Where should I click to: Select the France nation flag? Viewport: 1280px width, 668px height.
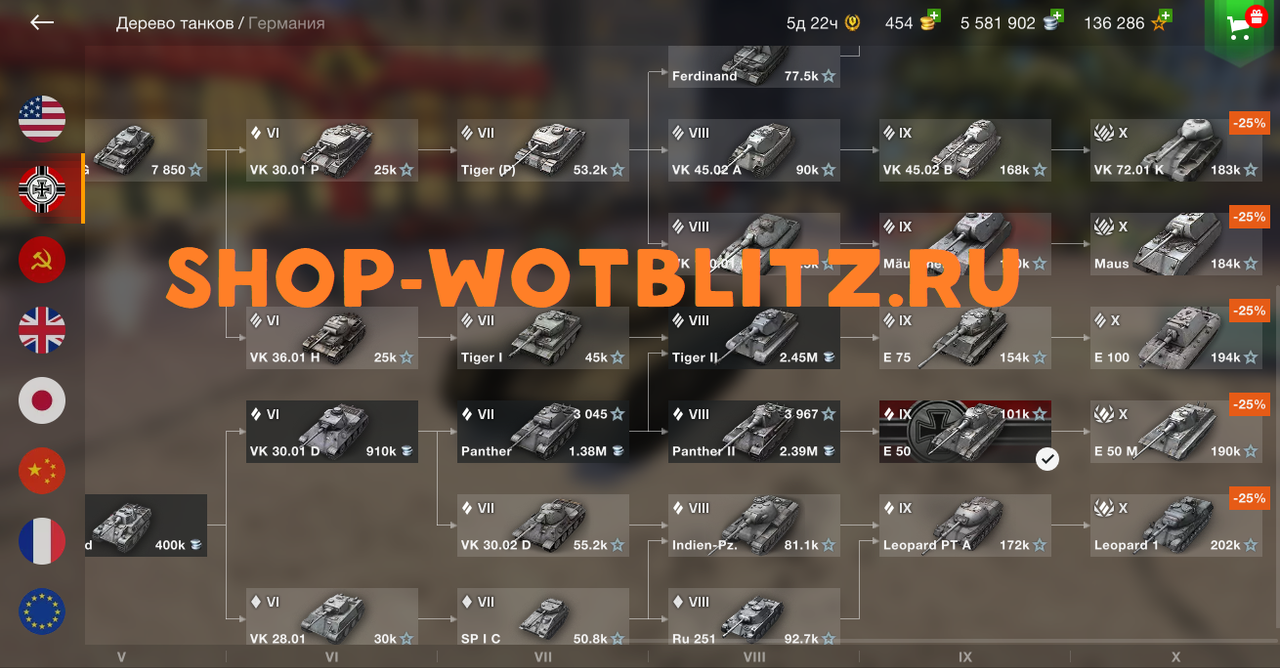tap(42, 542)
